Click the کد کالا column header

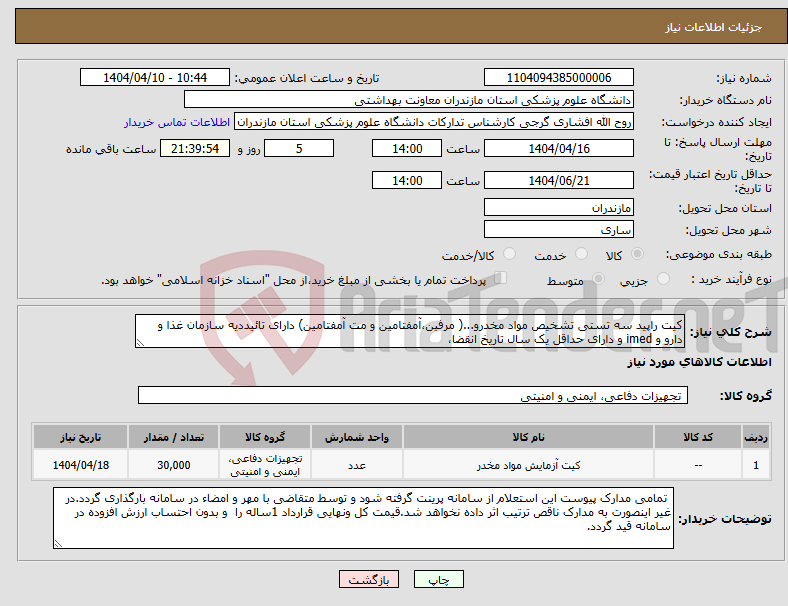tap(698, 437)
